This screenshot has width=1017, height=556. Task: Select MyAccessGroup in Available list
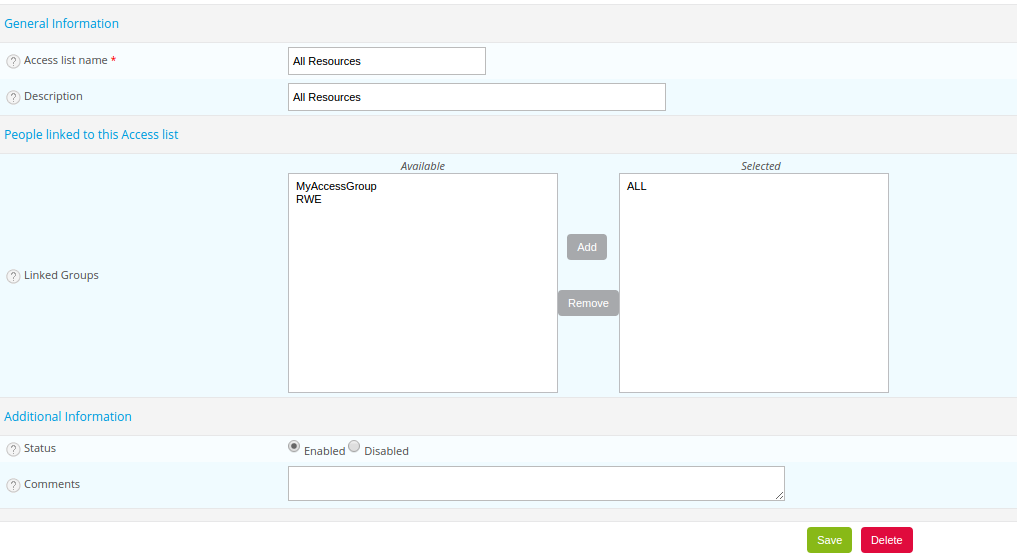(336, 186)
